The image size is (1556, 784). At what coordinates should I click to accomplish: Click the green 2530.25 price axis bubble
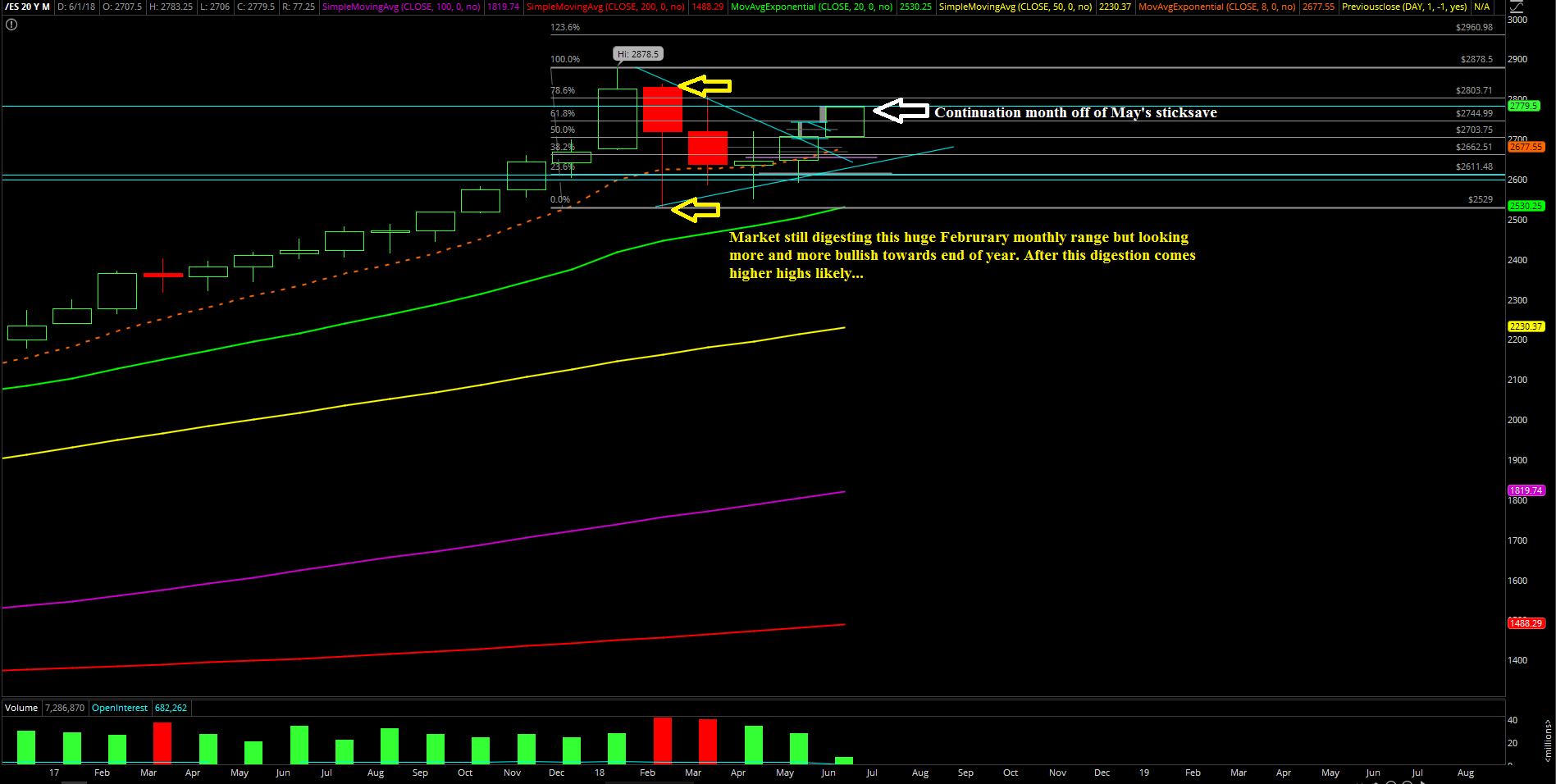1526,206
